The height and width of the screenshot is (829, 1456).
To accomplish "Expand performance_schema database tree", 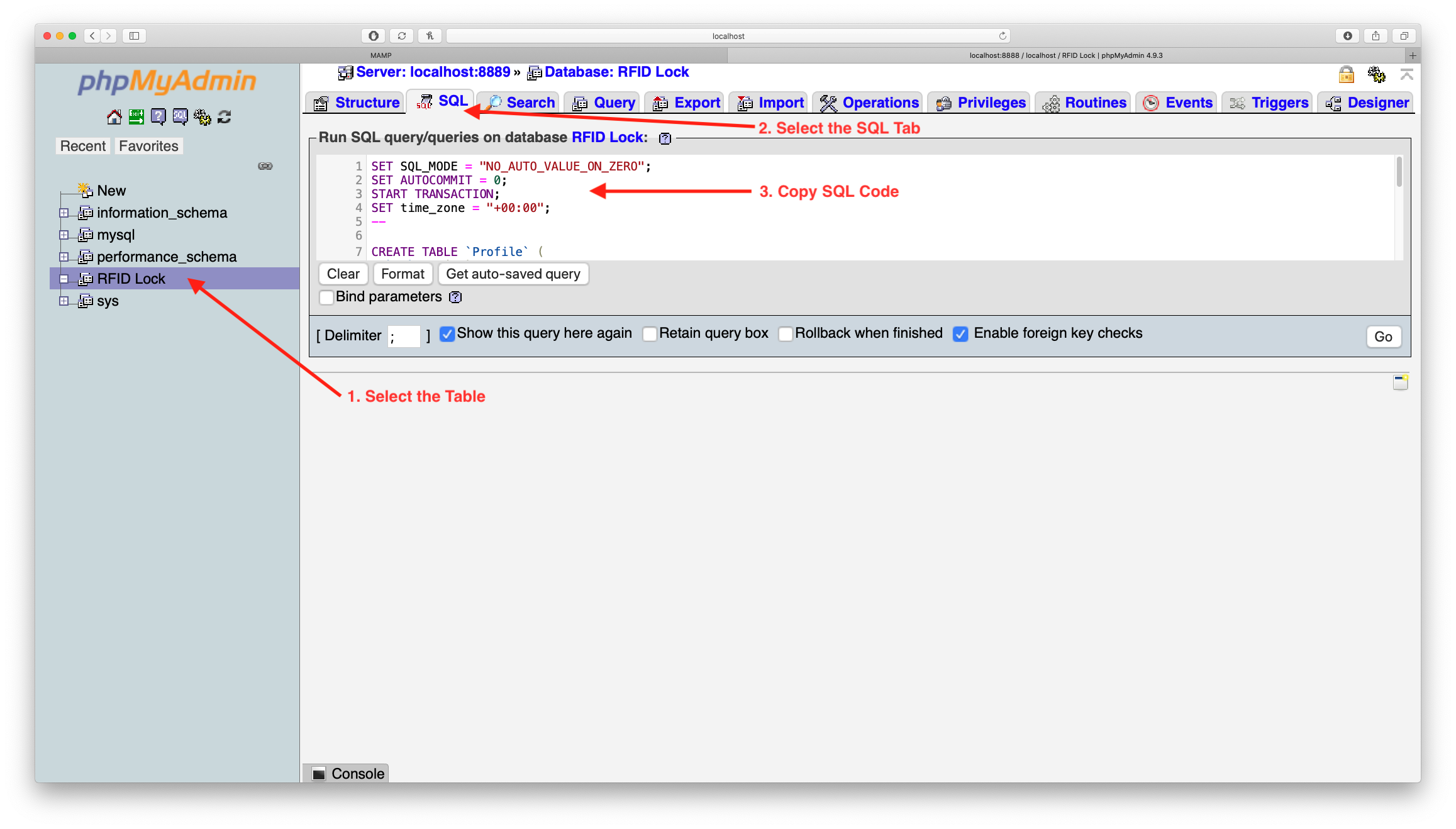I will 64,257.
